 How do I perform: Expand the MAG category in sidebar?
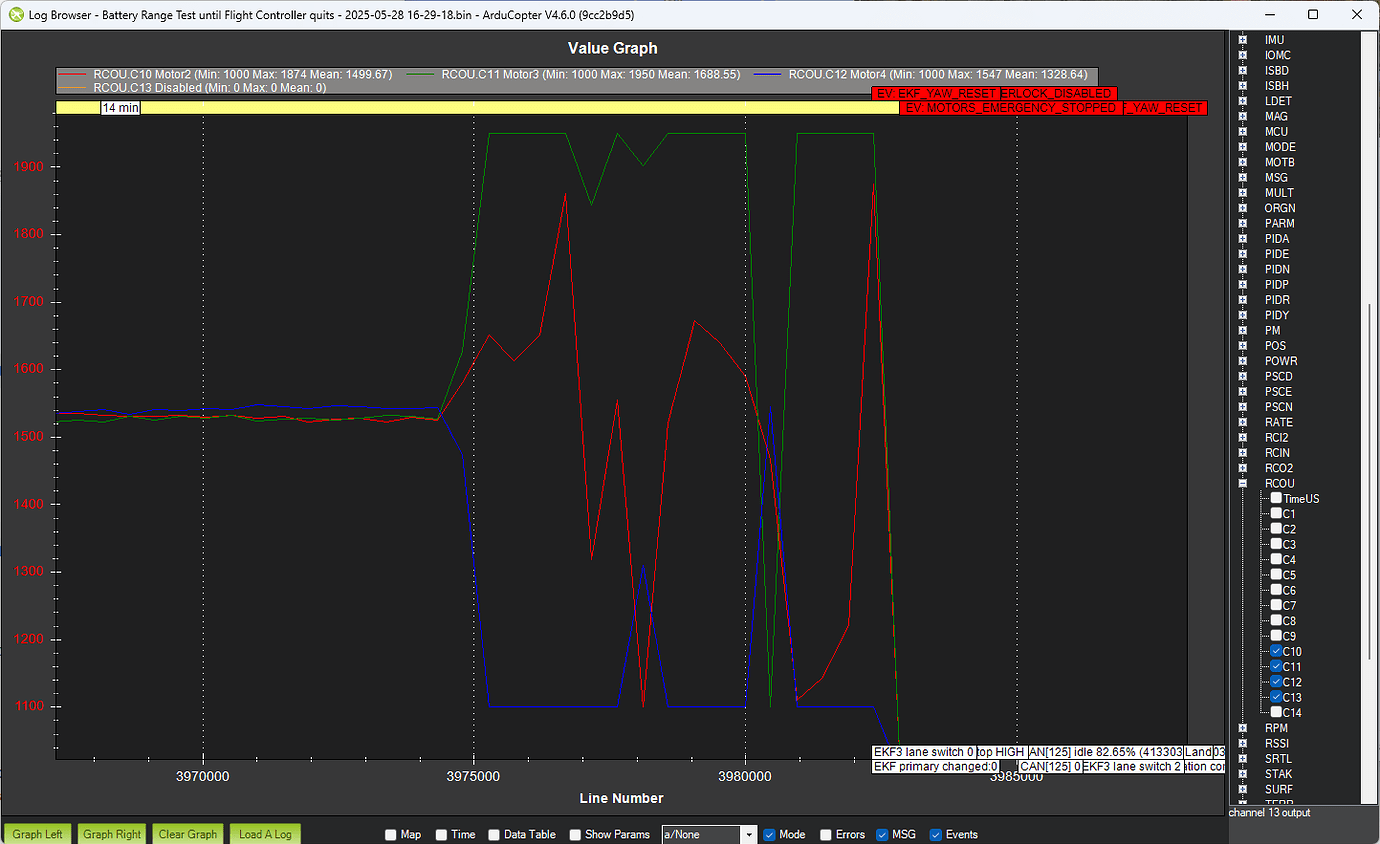point(1242,116)
